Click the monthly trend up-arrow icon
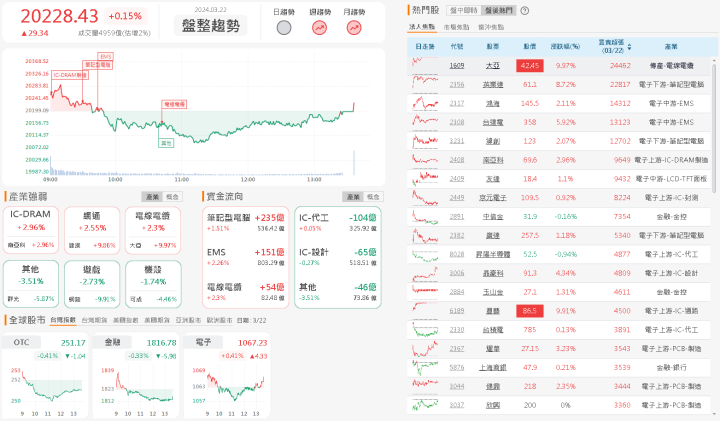This screenshot has height=421, width=720. coord(354,28)
